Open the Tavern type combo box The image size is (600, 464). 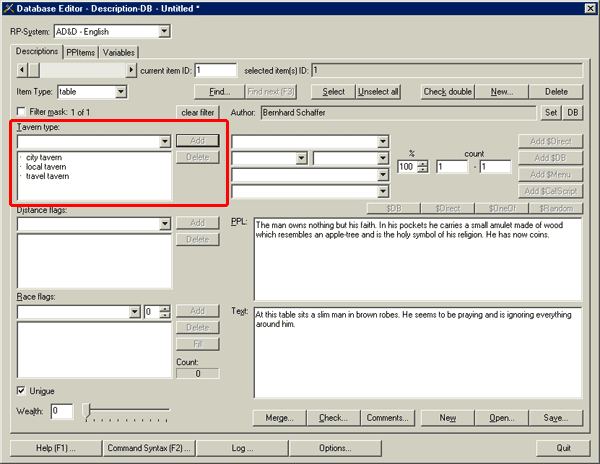[x=165, y=142]
